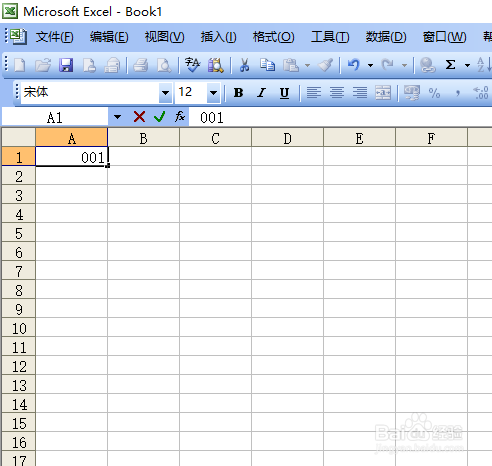The height and width of the screenshot is (466, 492).
Task: Open a file with the Open folder icon
Action: [43, 65]
